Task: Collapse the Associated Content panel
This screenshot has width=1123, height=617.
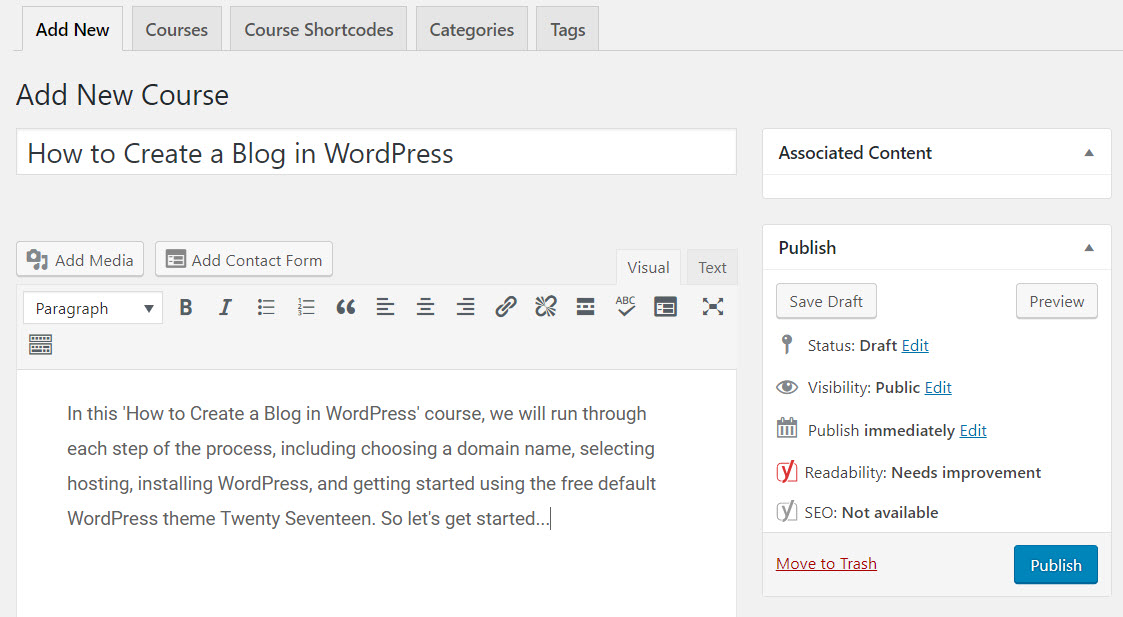Action: pyautogui.click(x=1089, y=153)
